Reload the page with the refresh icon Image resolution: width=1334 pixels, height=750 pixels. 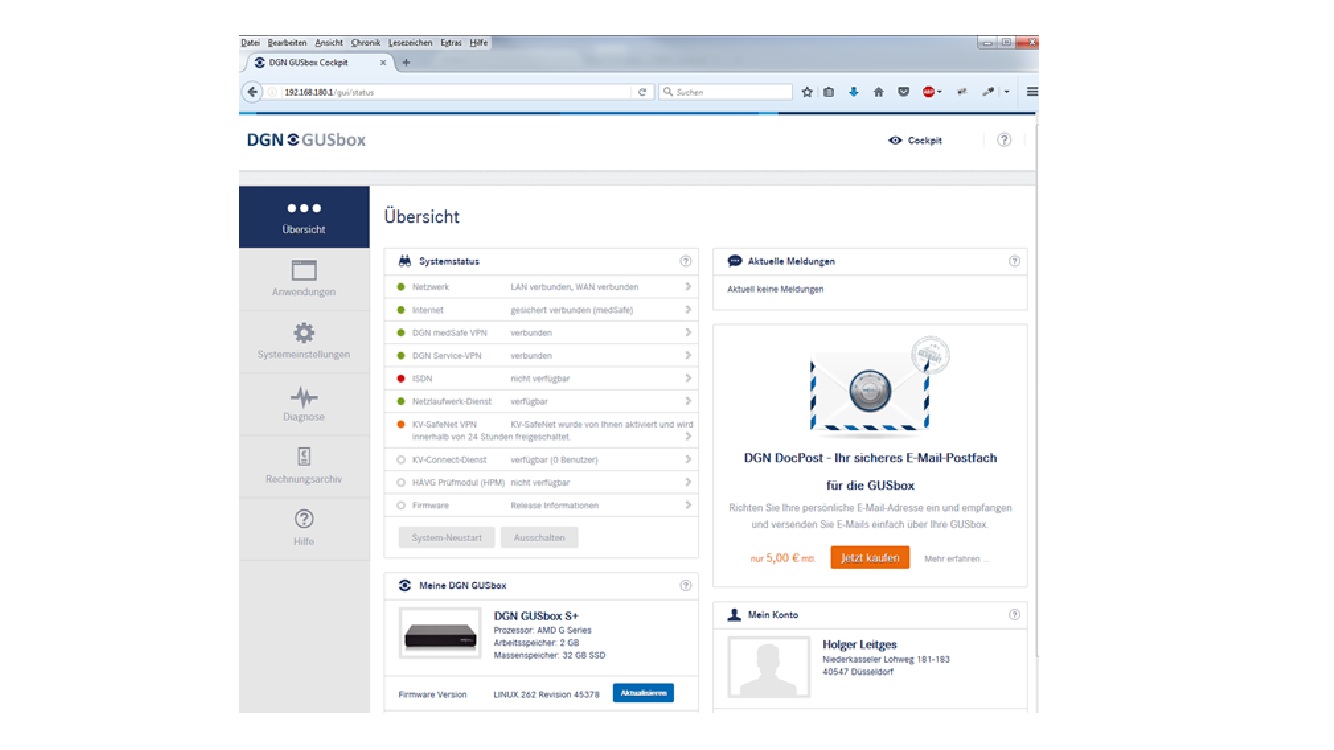pos(643,92)
